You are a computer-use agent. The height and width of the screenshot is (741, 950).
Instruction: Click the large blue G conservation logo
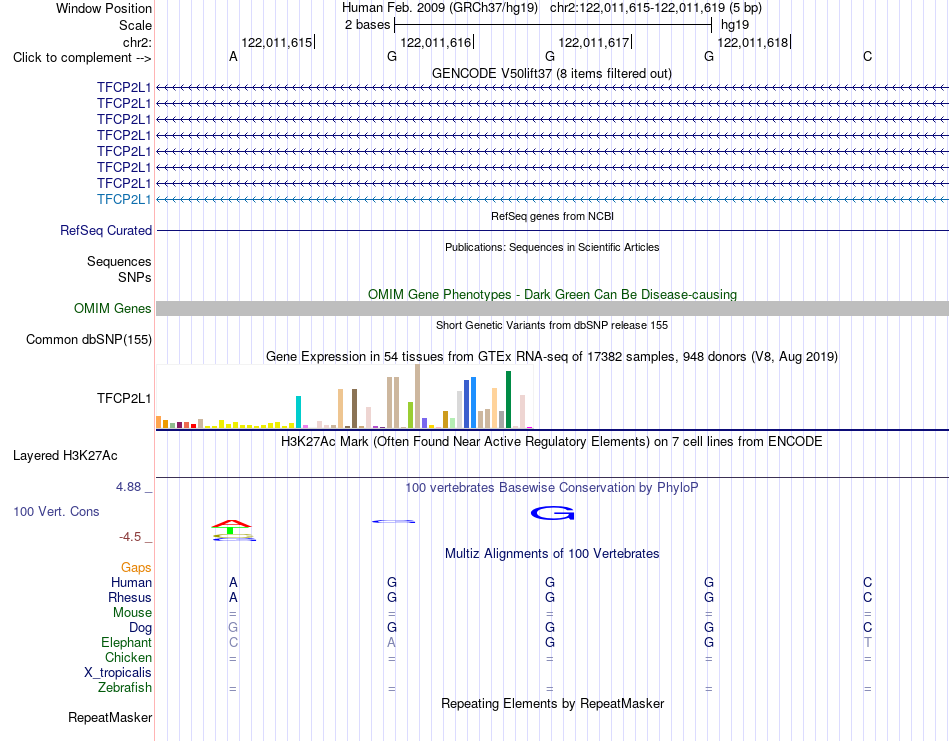553,513
